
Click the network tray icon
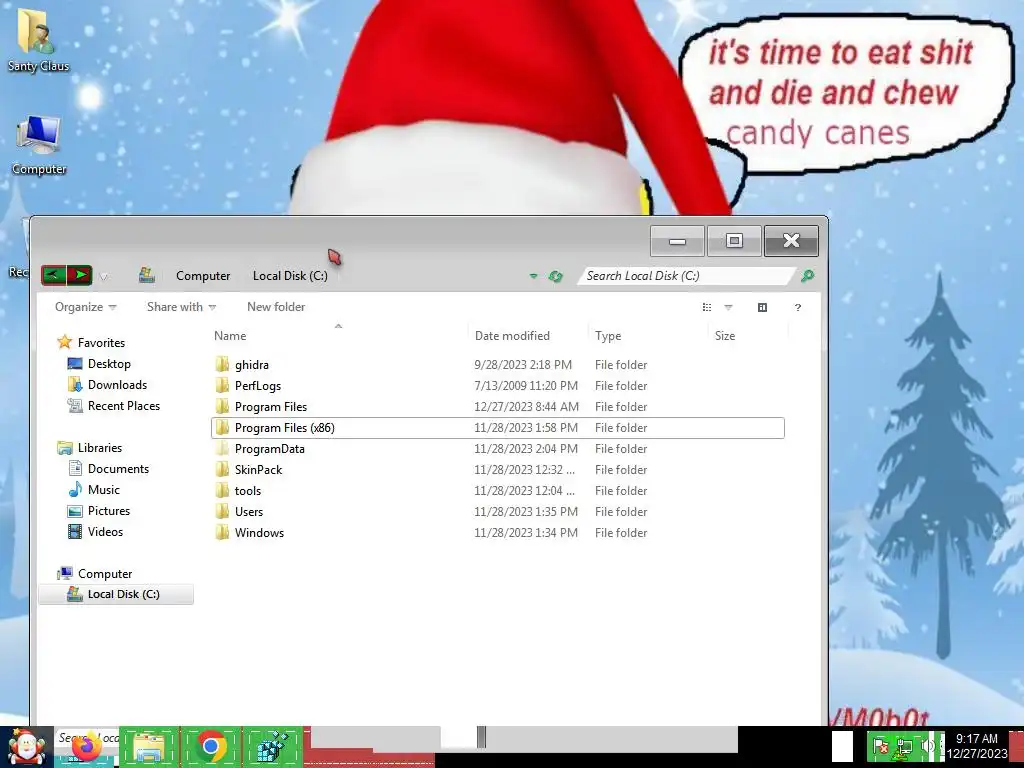[904, 746]
